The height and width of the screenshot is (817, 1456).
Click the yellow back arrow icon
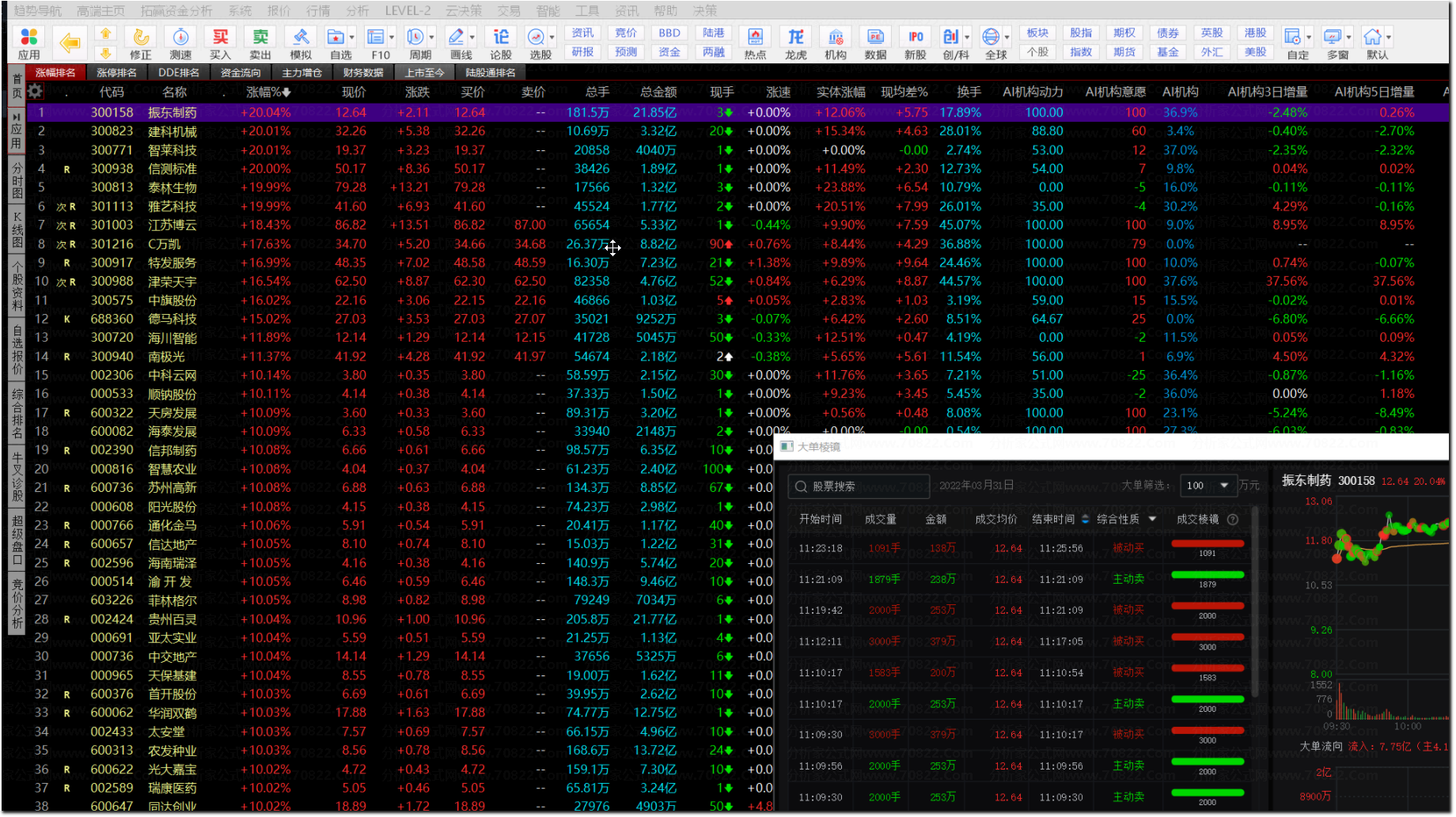70,43
